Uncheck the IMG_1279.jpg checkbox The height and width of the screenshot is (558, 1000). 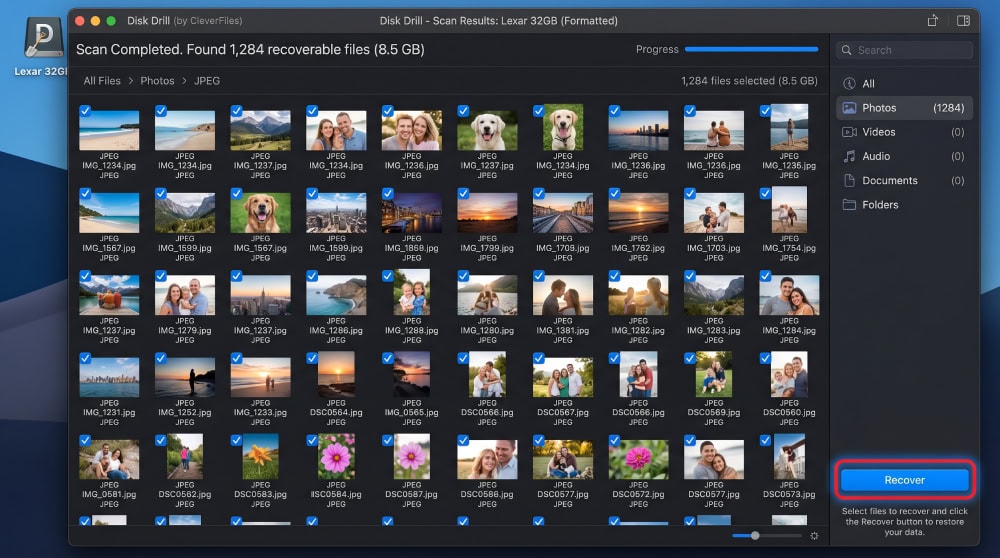pyautogui.click(x=161, y=275)
